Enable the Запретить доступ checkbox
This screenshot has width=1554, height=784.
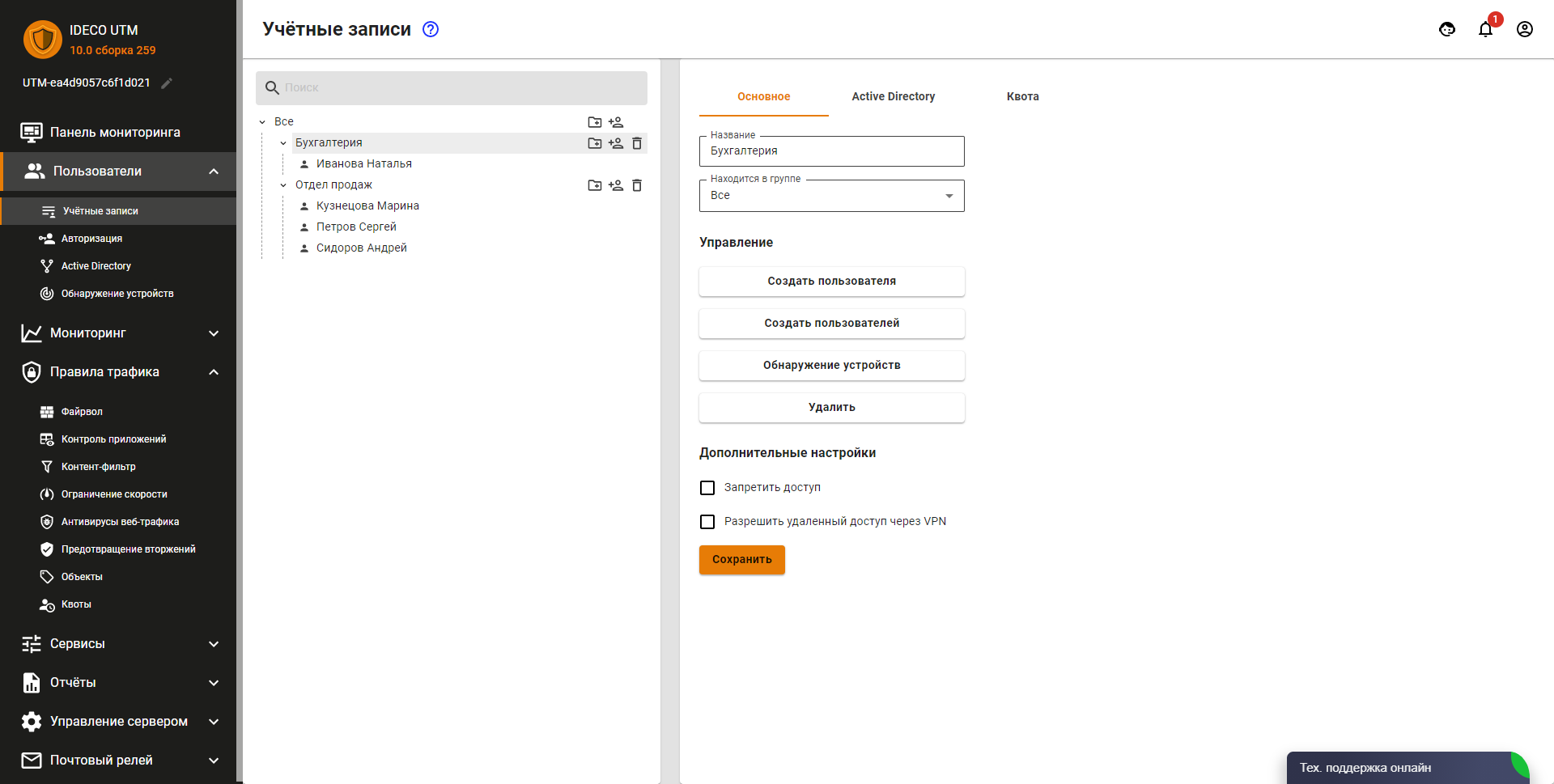pos(707,488)
